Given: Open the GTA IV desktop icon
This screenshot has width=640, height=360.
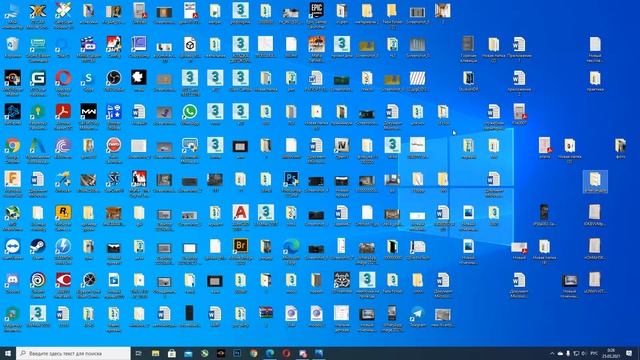Looking at the screenshot, I should 342,145.
